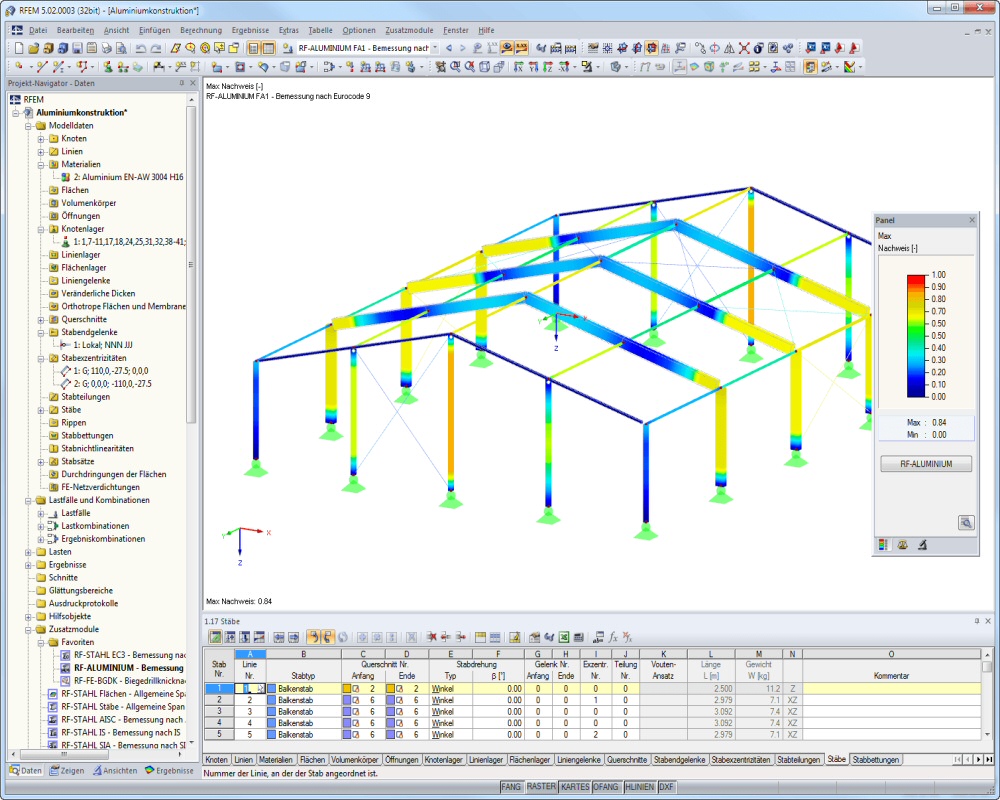
Task: Open the Ansichten navigator tab
Action: [115, 771]
